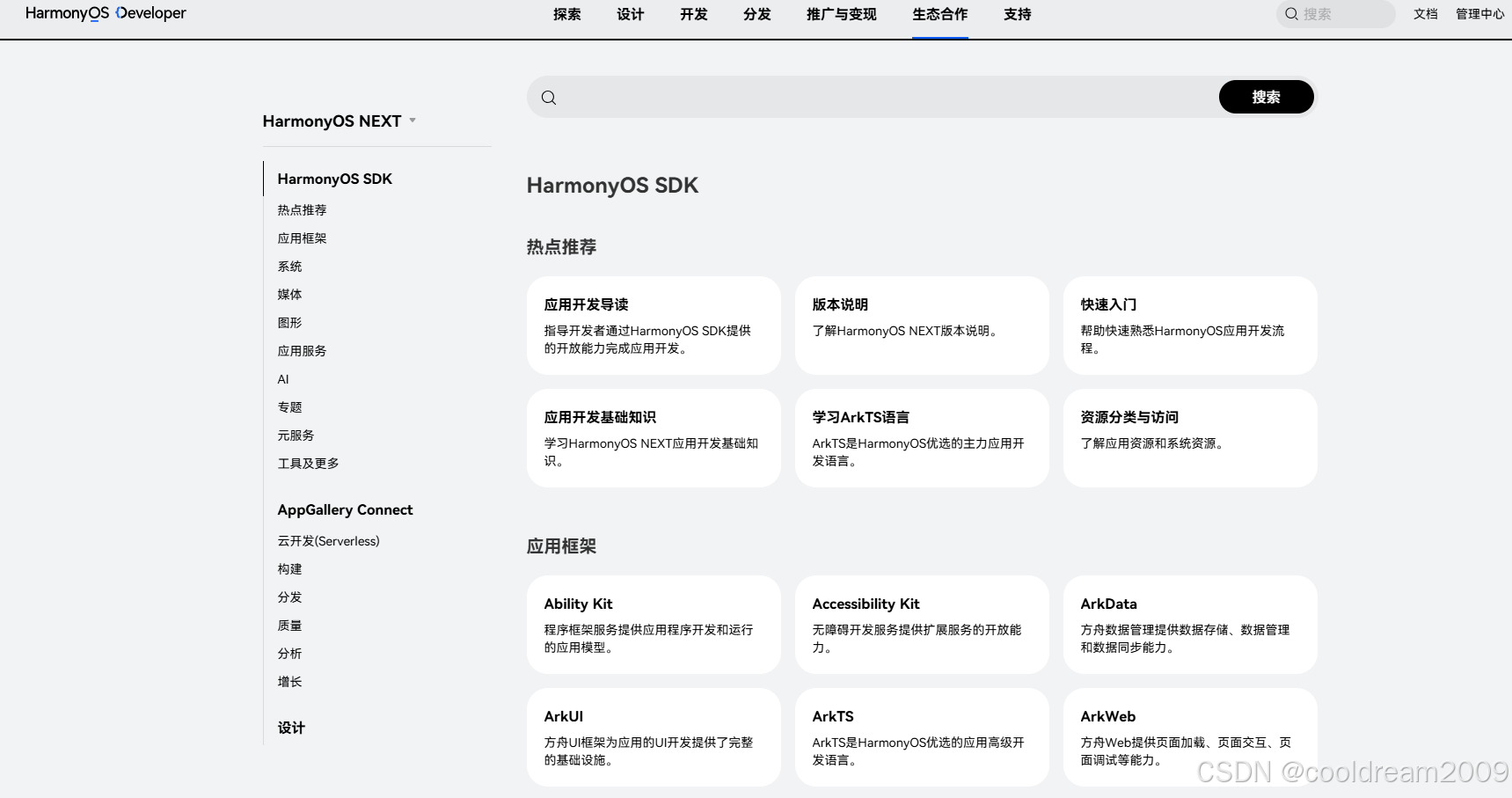Open AppGallery Connect sidebar section
1512x798 pixels.
345,509
